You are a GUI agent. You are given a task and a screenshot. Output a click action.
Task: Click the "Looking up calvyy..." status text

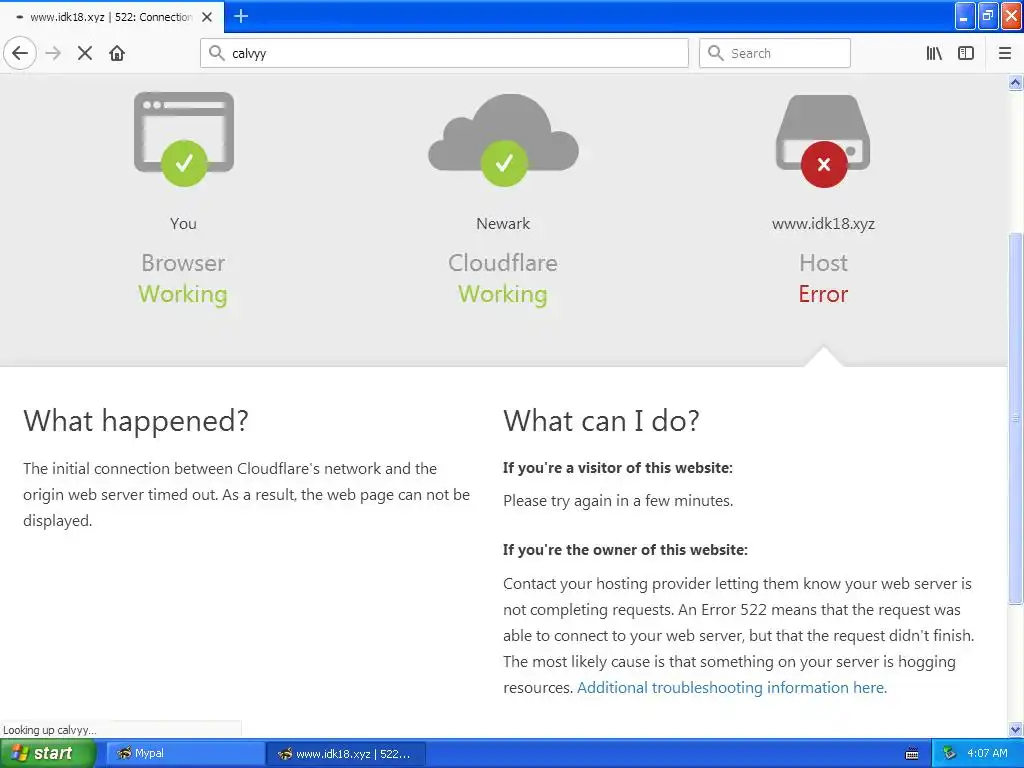(x=50, y=730)
